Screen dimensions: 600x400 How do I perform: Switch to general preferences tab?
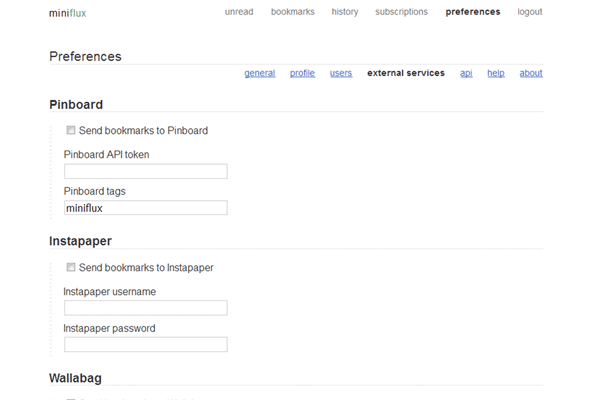260,73
